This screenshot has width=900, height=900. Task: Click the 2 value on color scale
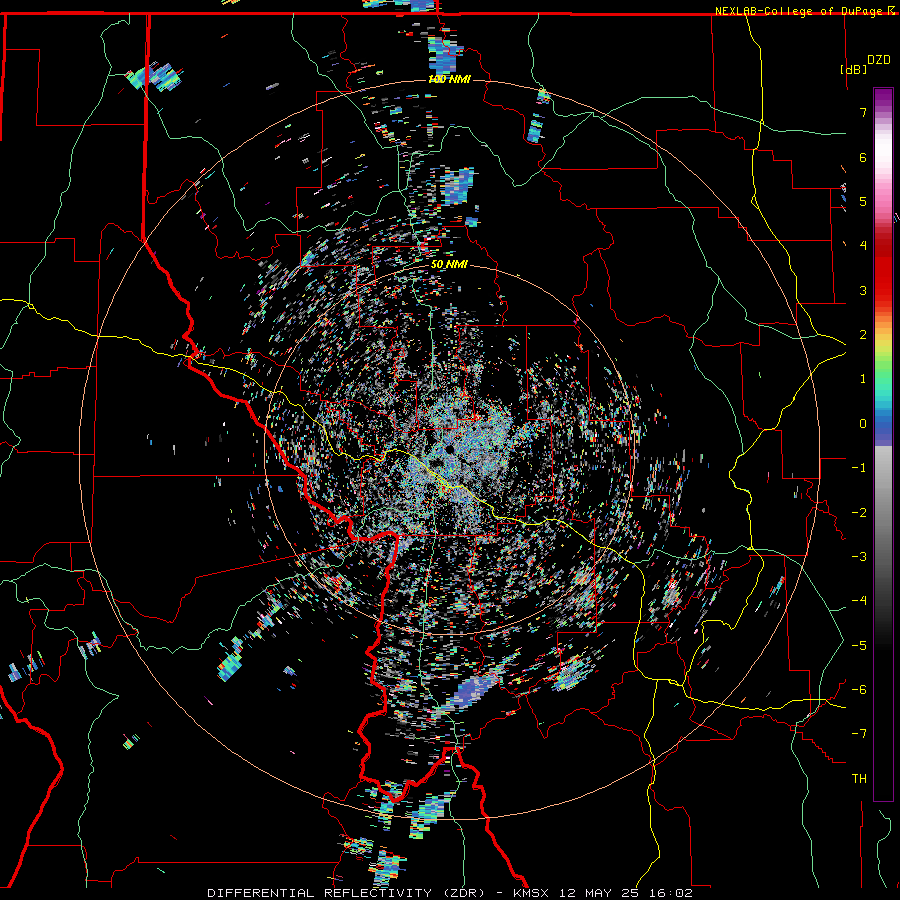(863, 334)
